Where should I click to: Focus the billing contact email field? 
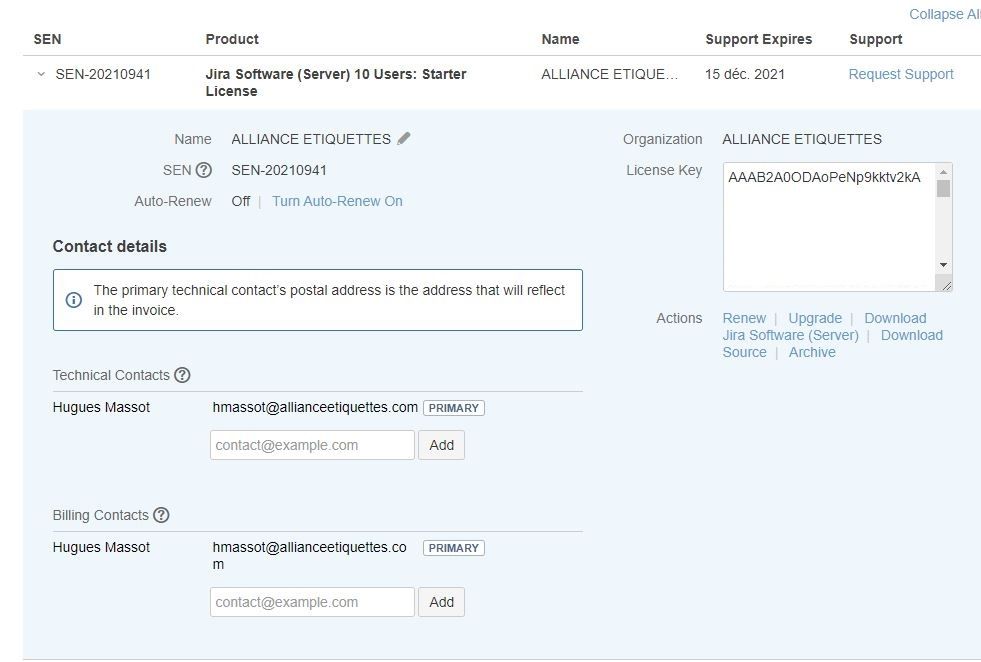coord(312,602)
